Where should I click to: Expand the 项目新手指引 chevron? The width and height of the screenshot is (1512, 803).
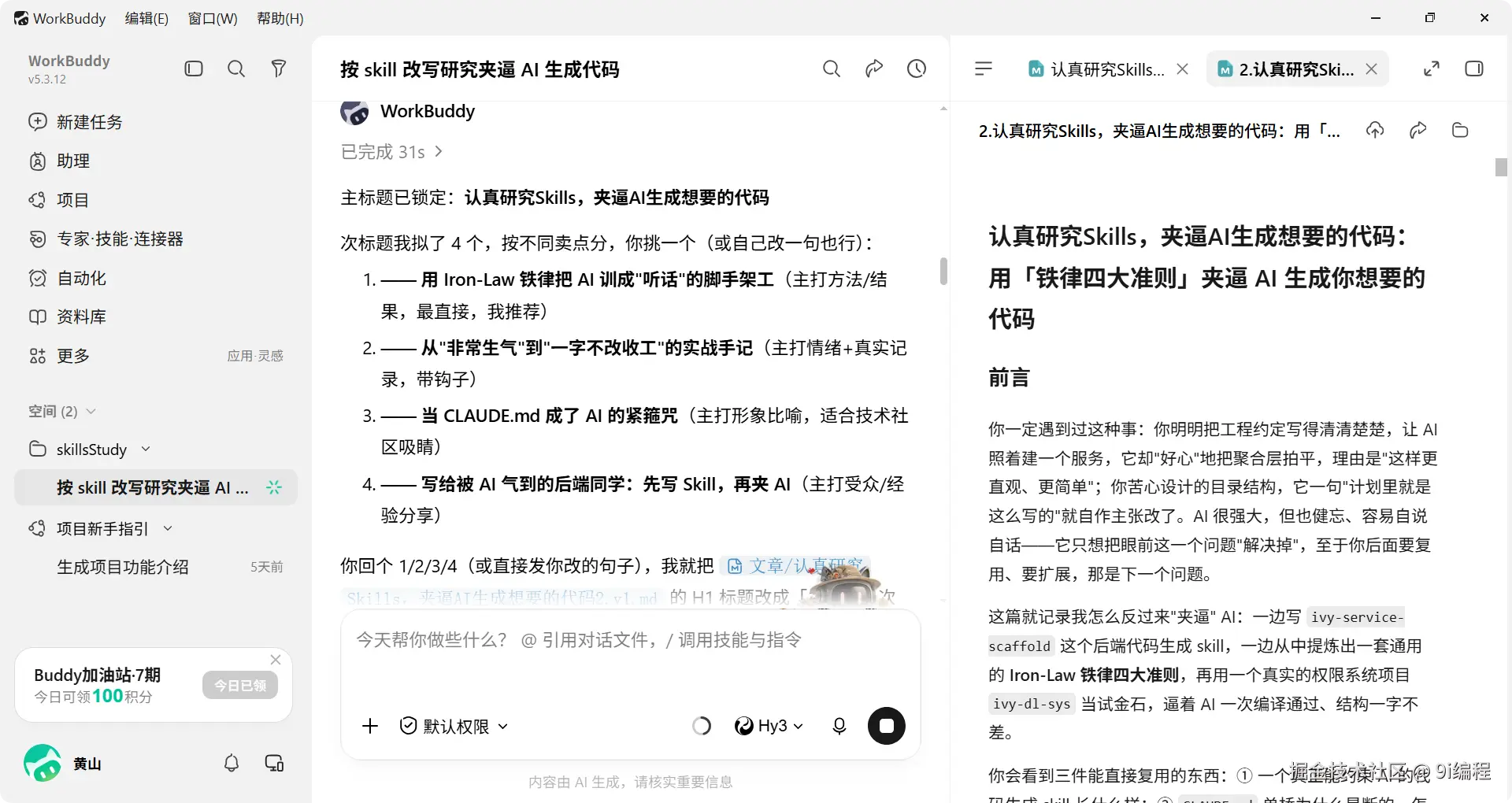168,528
